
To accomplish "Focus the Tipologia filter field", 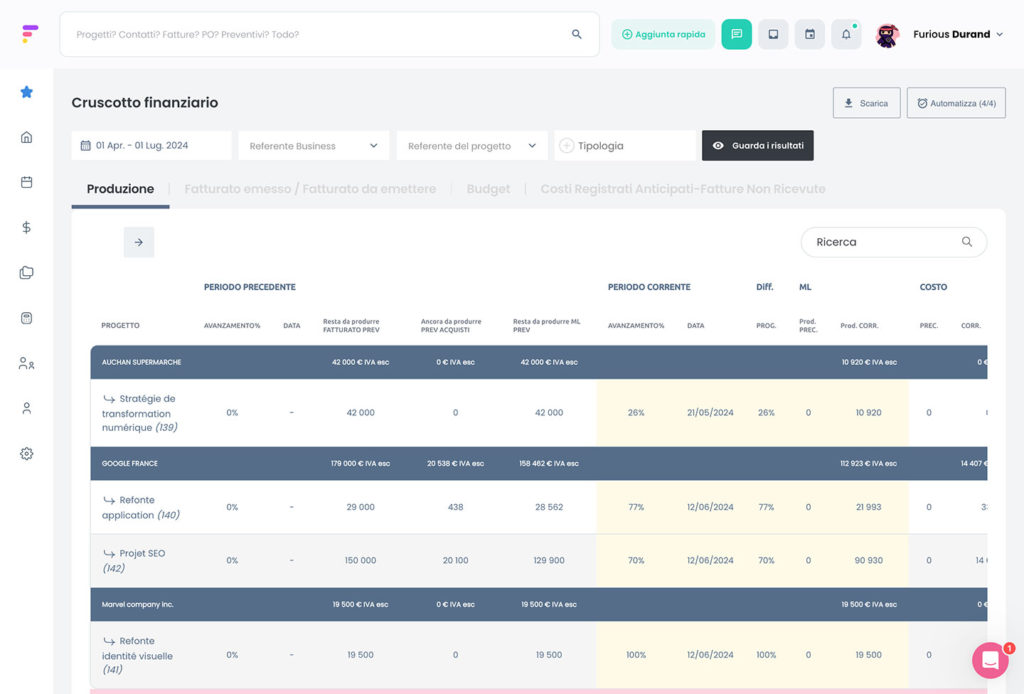I will 625,146.
